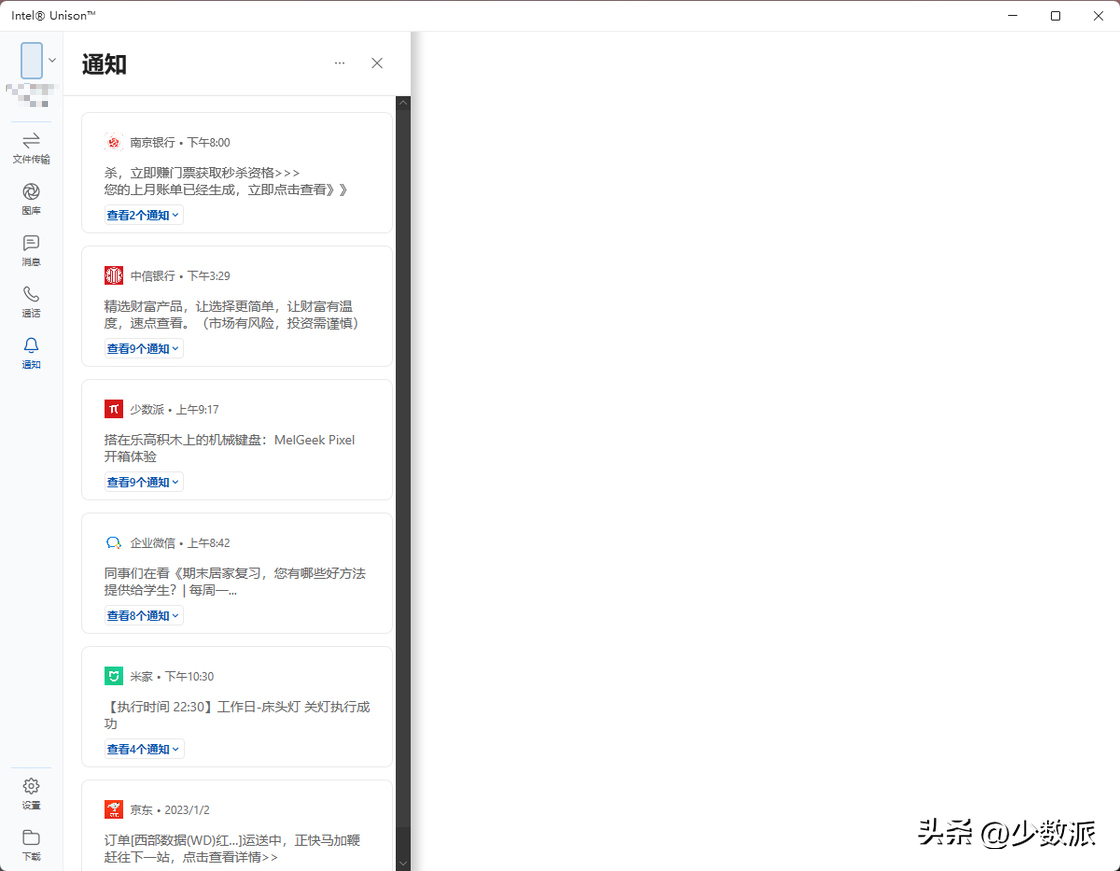Close the Intel Unison window
The image size is (1120, 871).
[x=1098, y=16]
